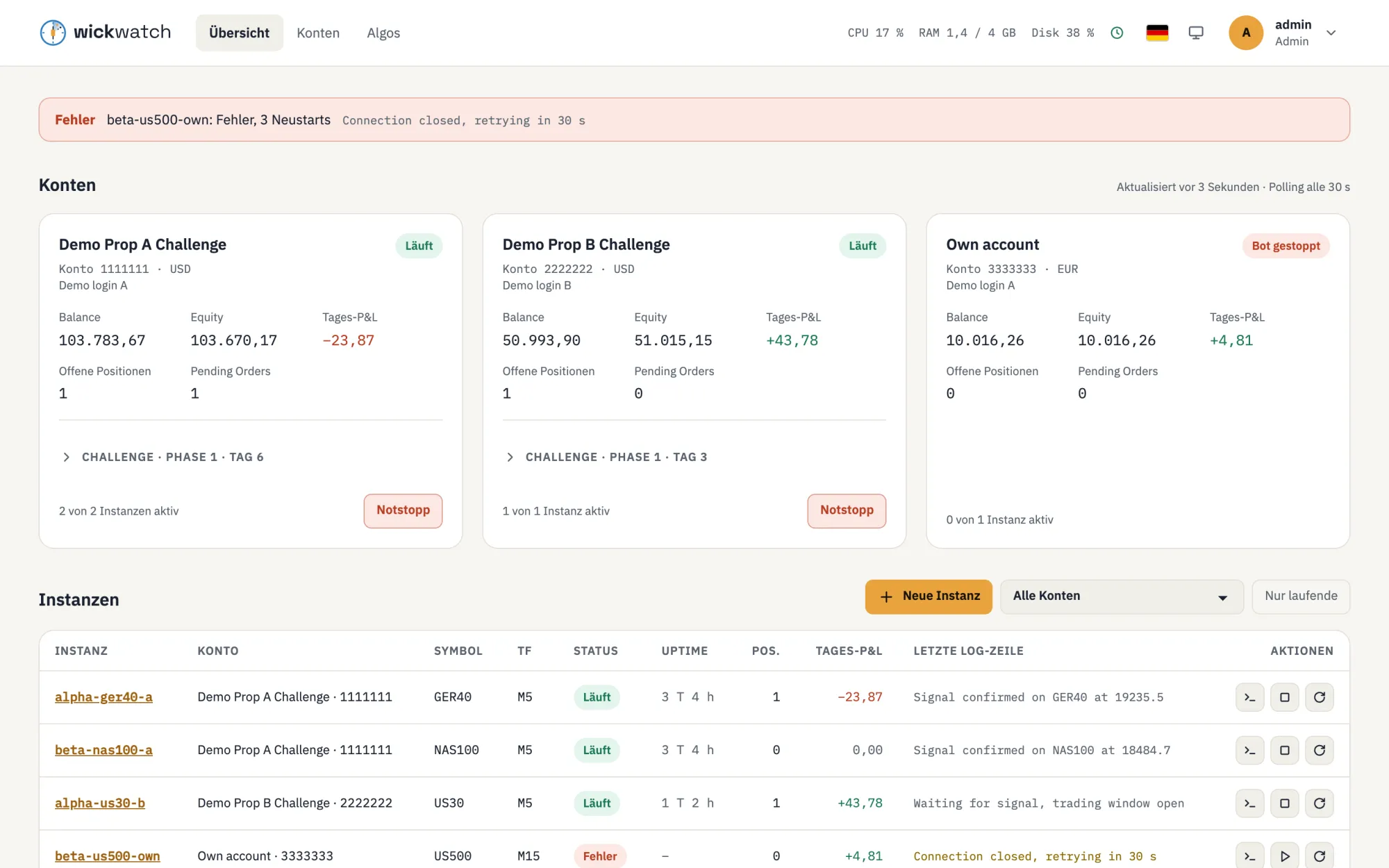Open the beta-us500-own instance link

108,856
